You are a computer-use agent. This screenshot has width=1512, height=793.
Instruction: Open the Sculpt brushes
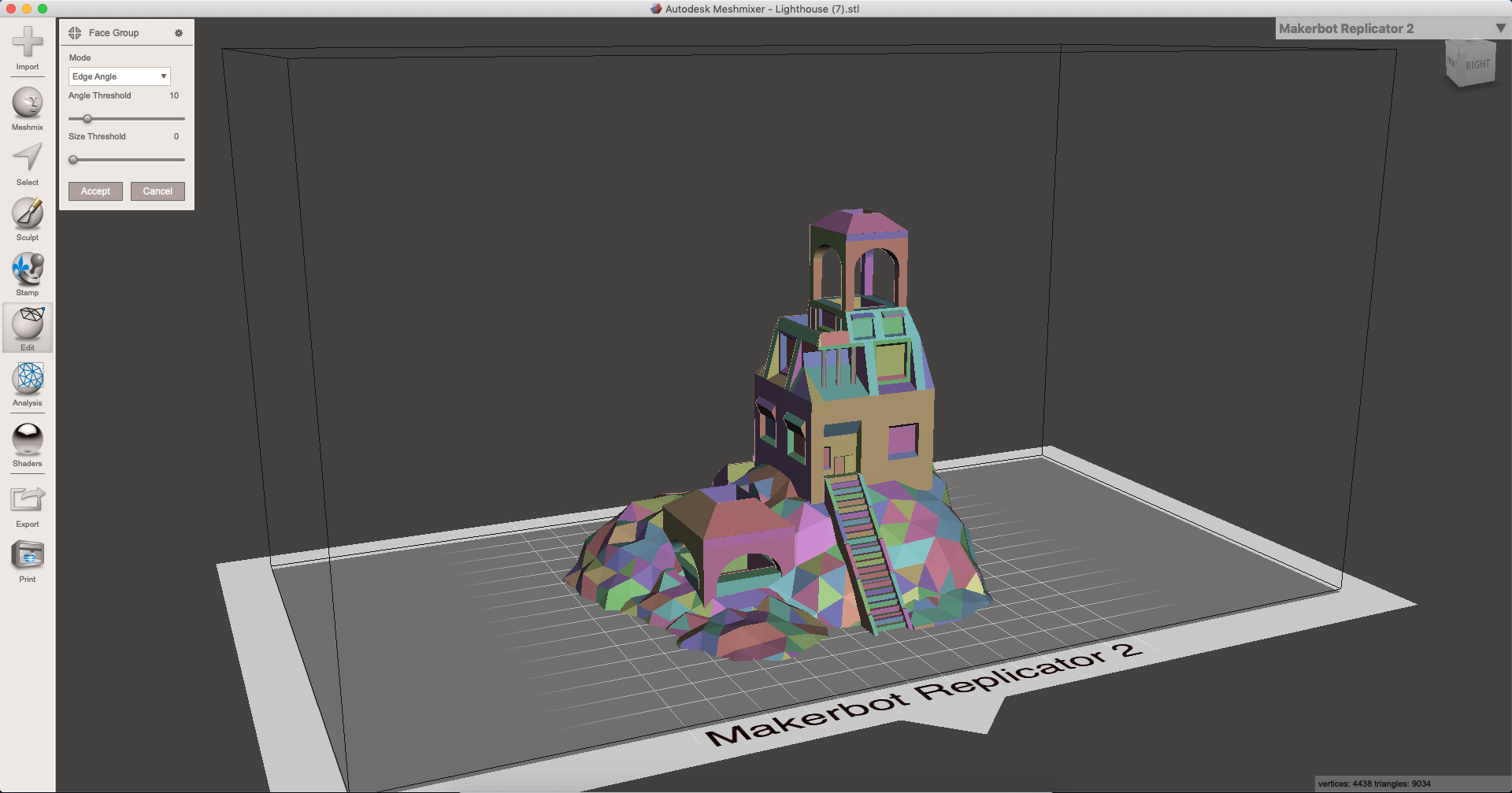point(28,218)
